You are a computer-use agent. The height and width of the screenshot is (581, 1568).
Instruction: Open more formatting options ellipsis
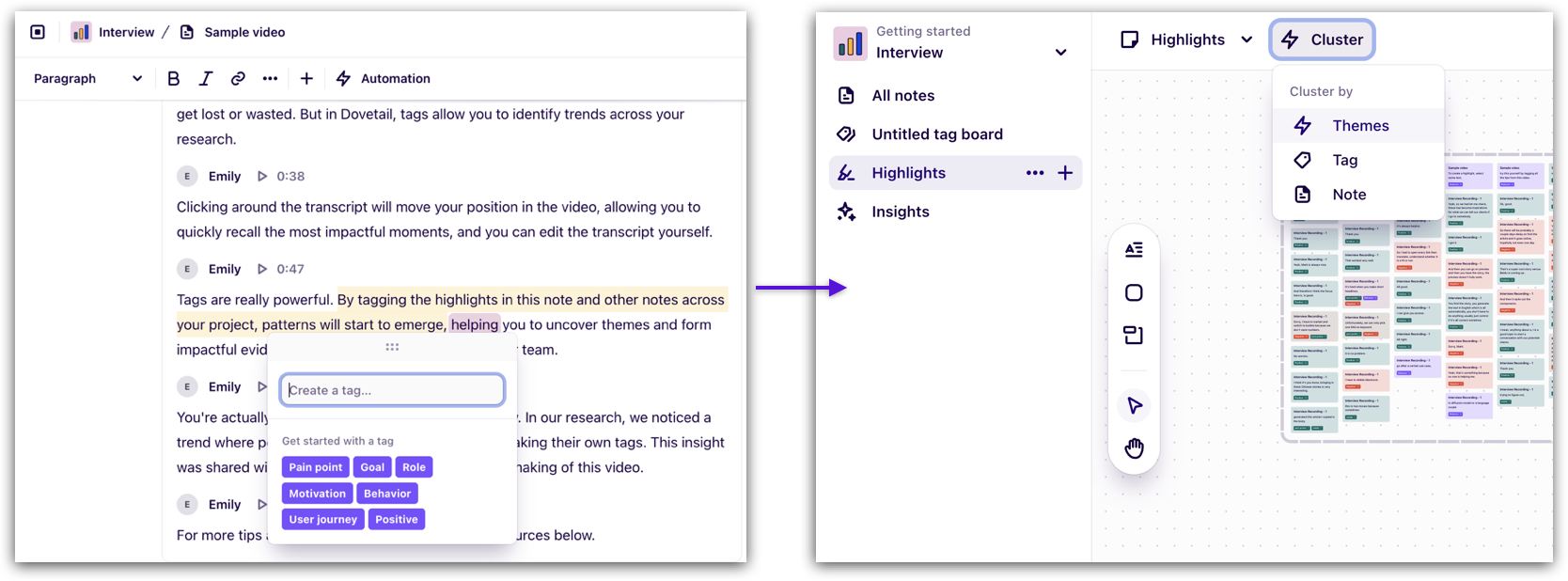[271, 79]
